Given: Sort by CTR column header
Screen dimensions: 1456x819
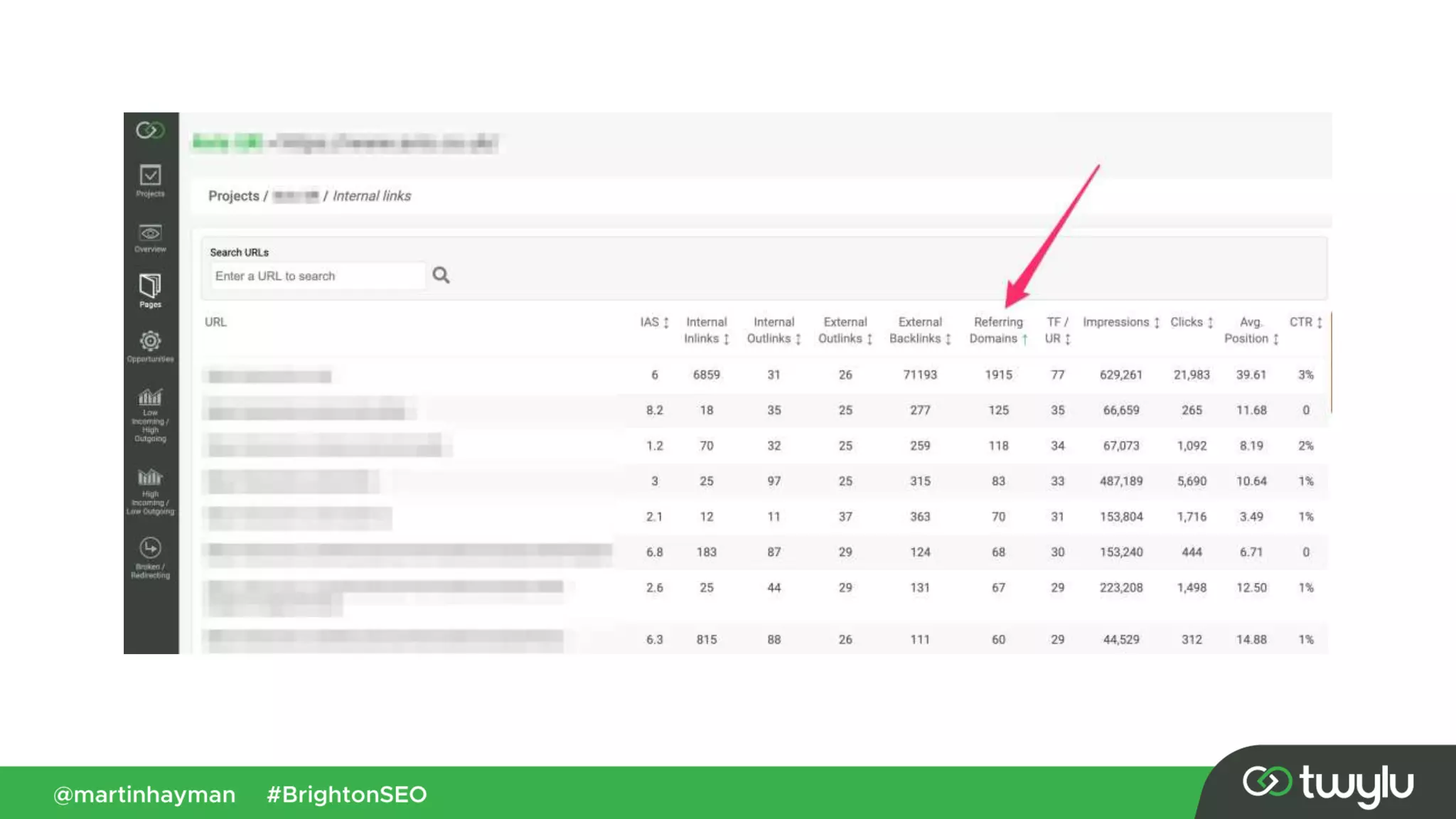Looking at the screenshot, I should pos(1305,322).
